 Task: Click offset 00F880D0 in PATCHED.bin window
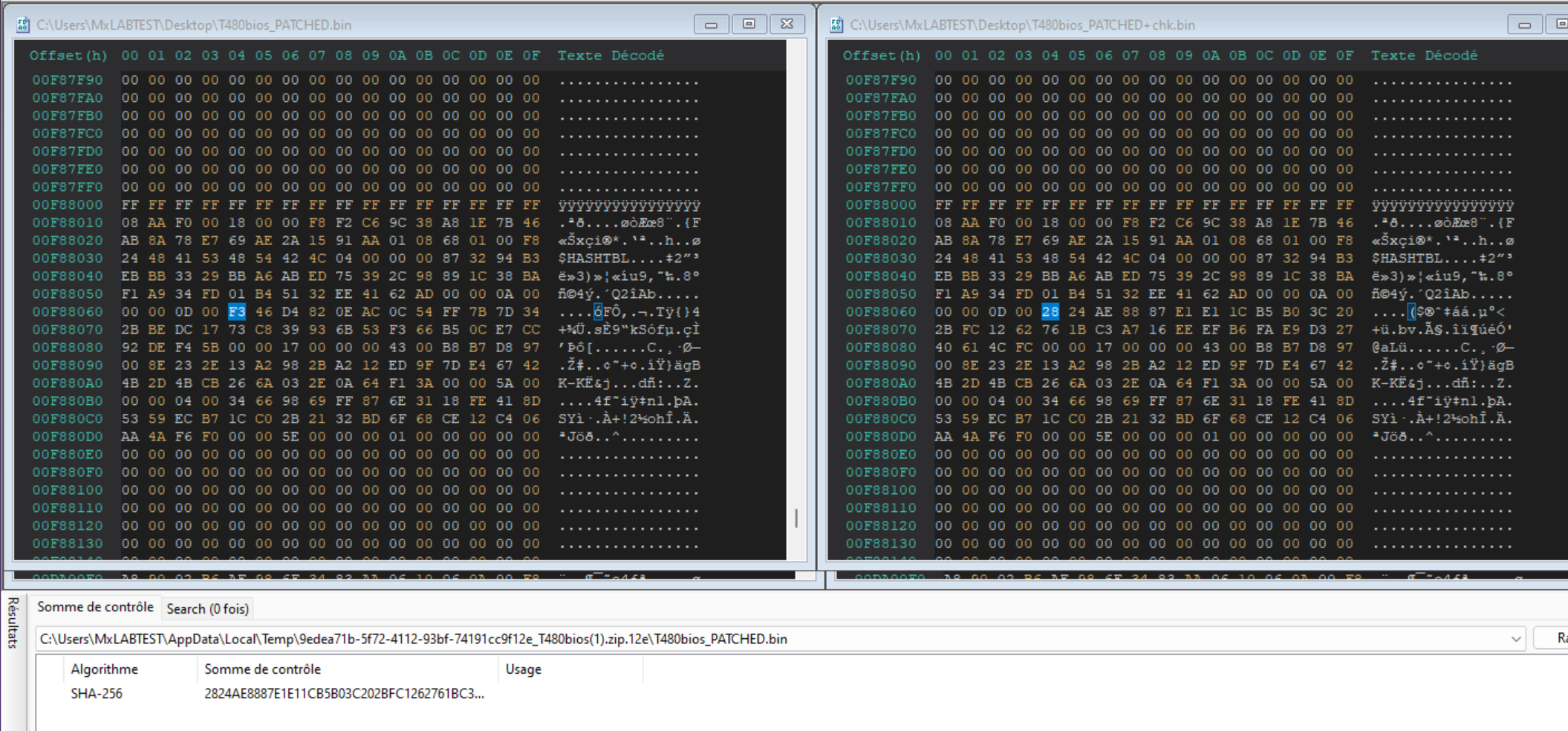pos(68,437)
